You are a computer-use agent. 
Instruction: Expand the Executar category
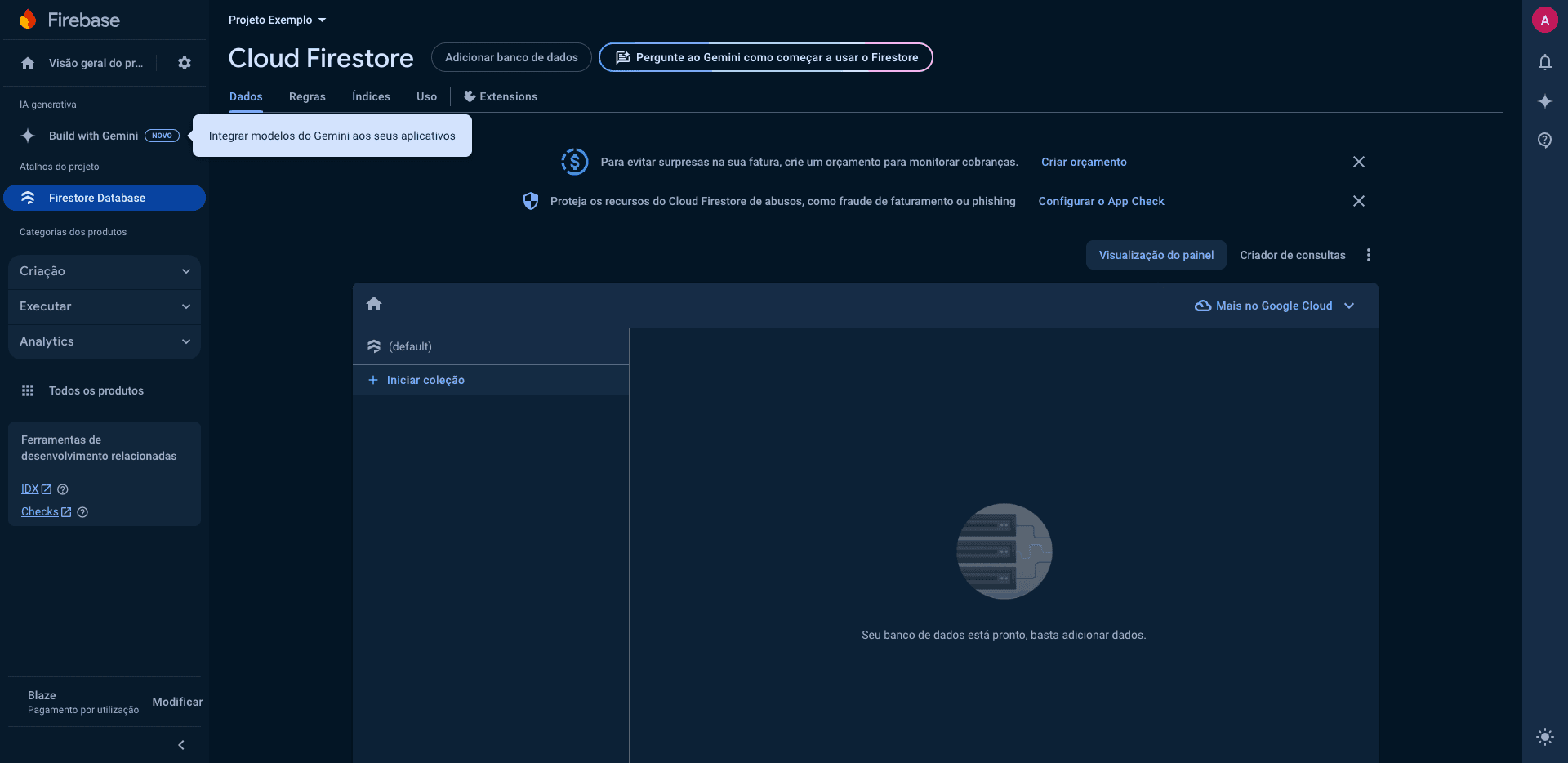pos(105,306)
